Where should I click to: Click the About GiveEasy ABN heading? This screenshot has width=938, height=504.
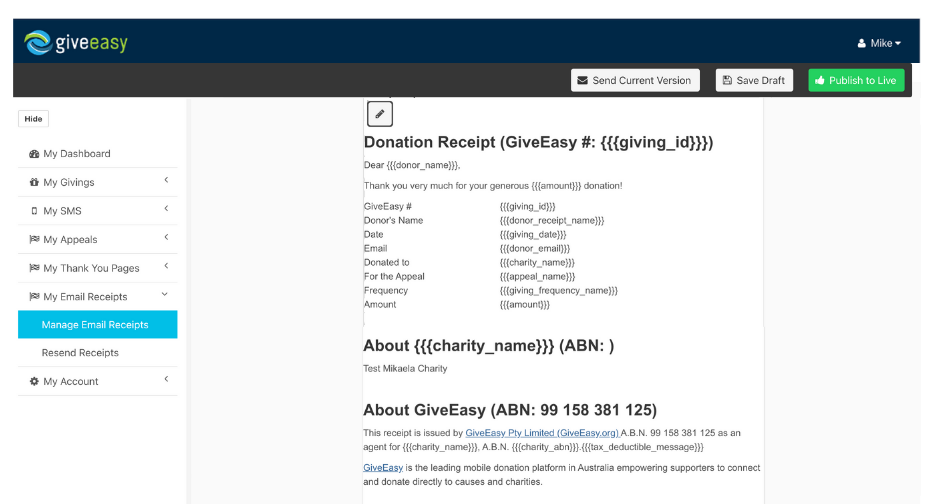[510, 410]
